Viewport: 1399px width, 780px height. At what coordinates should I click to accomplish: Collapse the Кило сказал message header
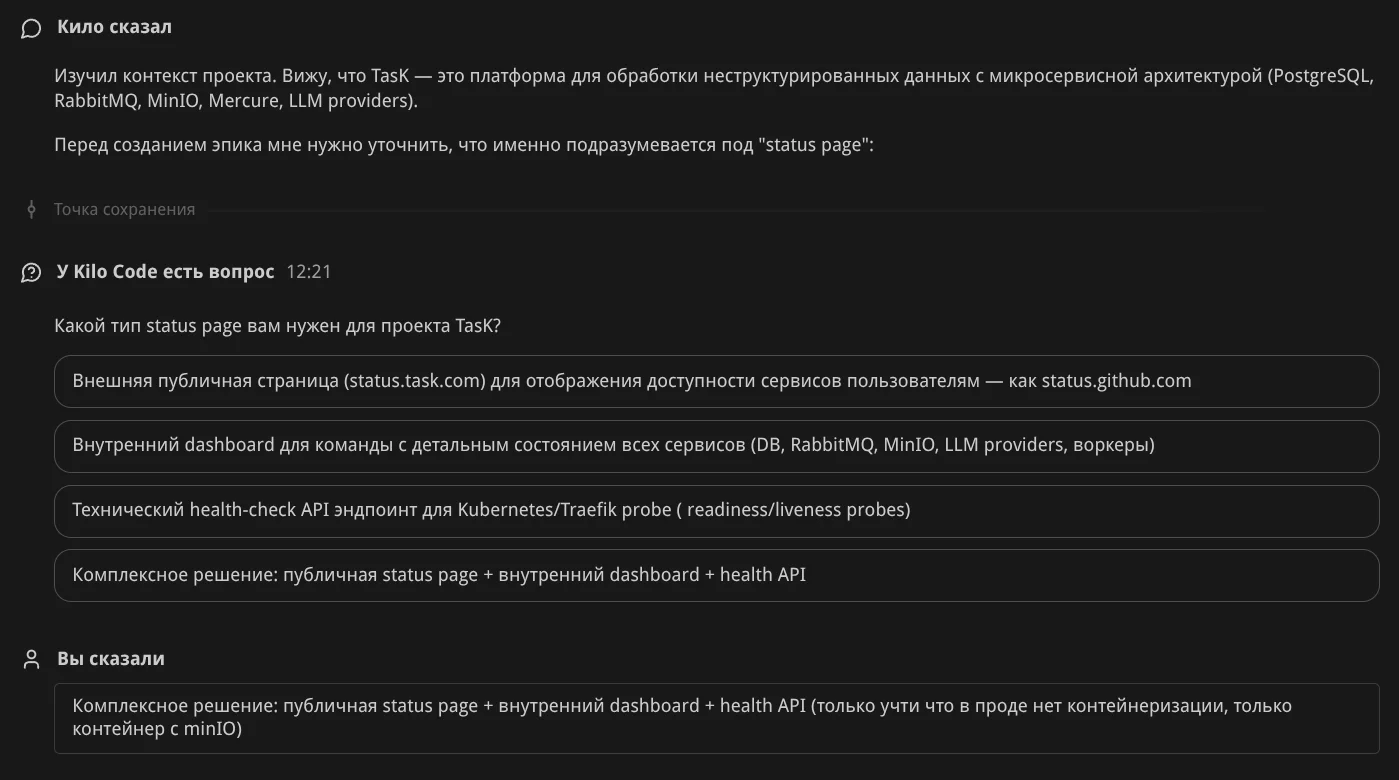pos(114,27)
